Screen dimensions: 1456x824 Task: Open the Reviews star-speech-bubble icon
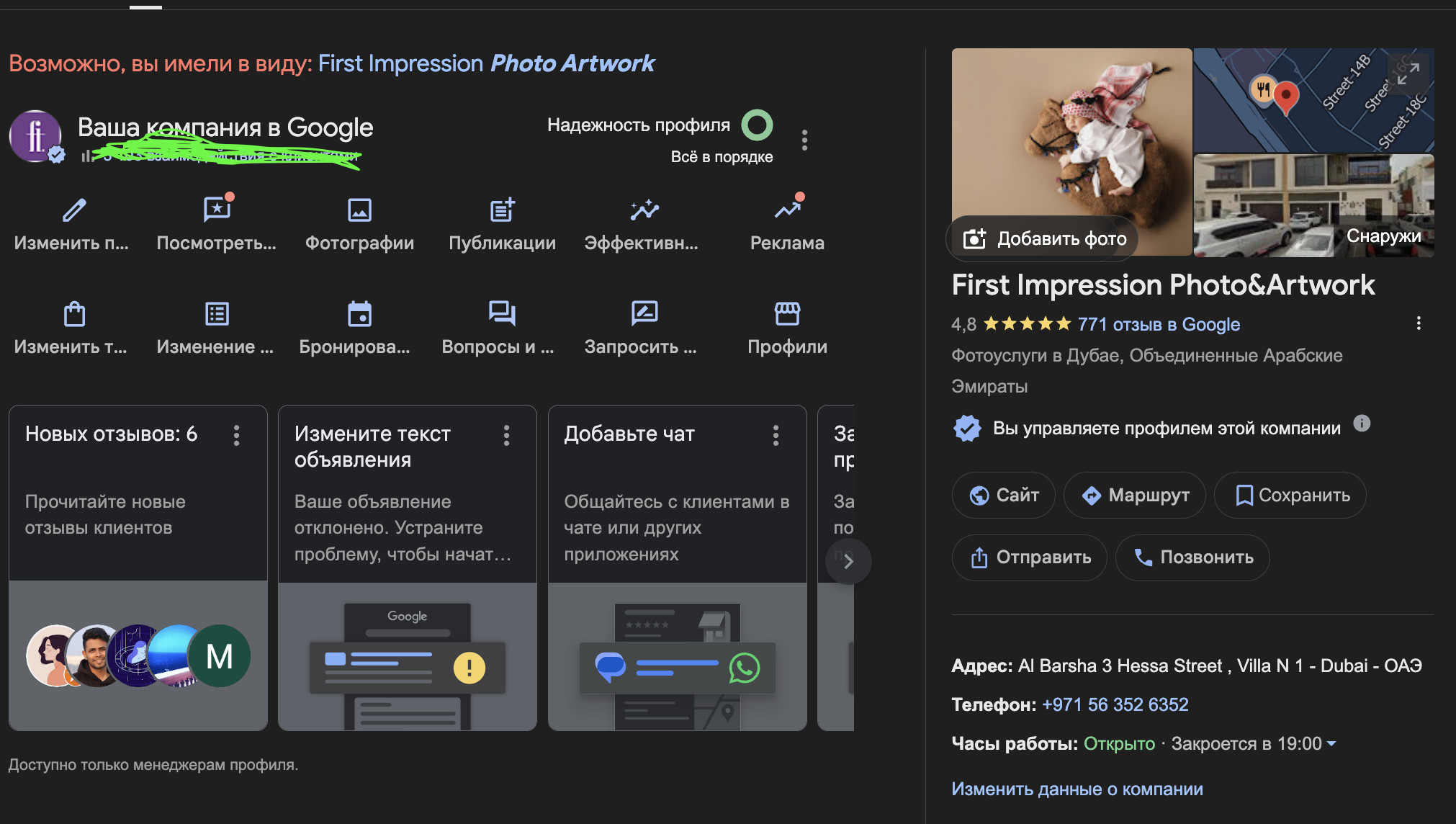coord(216,210)
